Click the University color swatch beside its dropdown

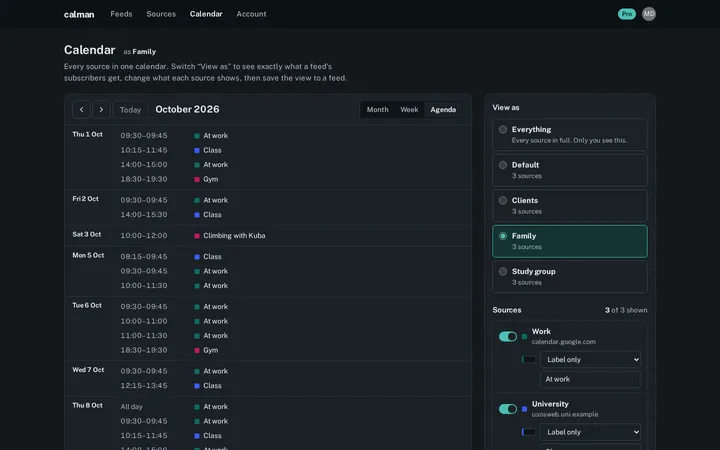pyautogui.click(x=529, y=432)
